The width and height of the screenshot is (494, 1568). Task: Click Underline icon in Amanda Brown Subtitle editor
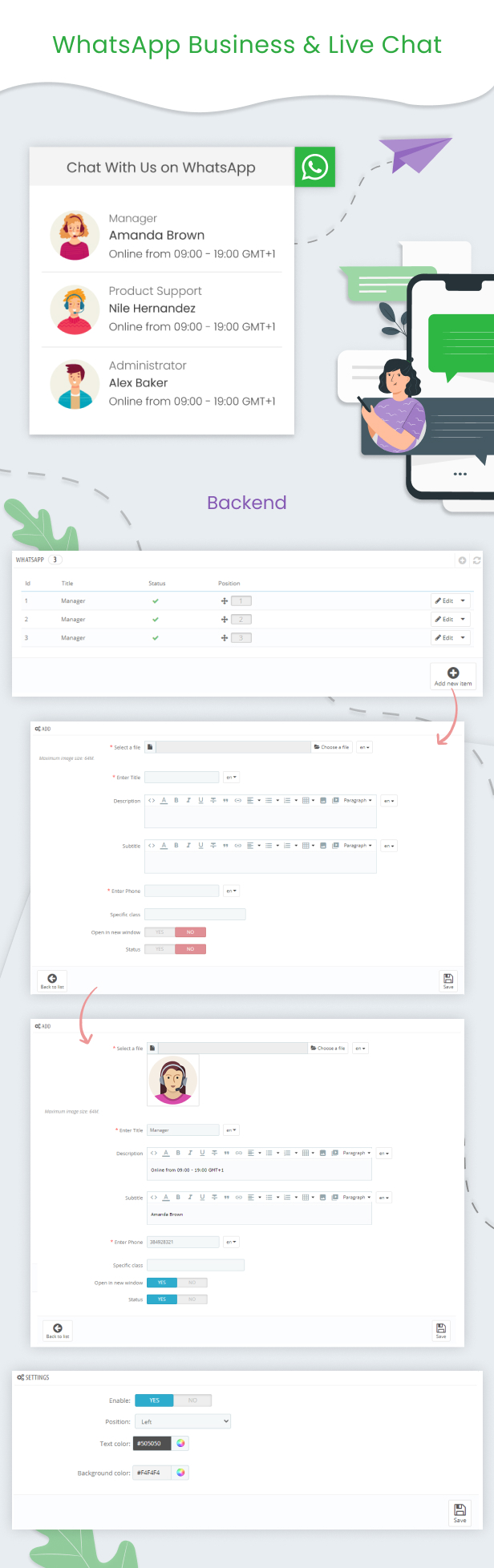click(x=202, y=1198)
